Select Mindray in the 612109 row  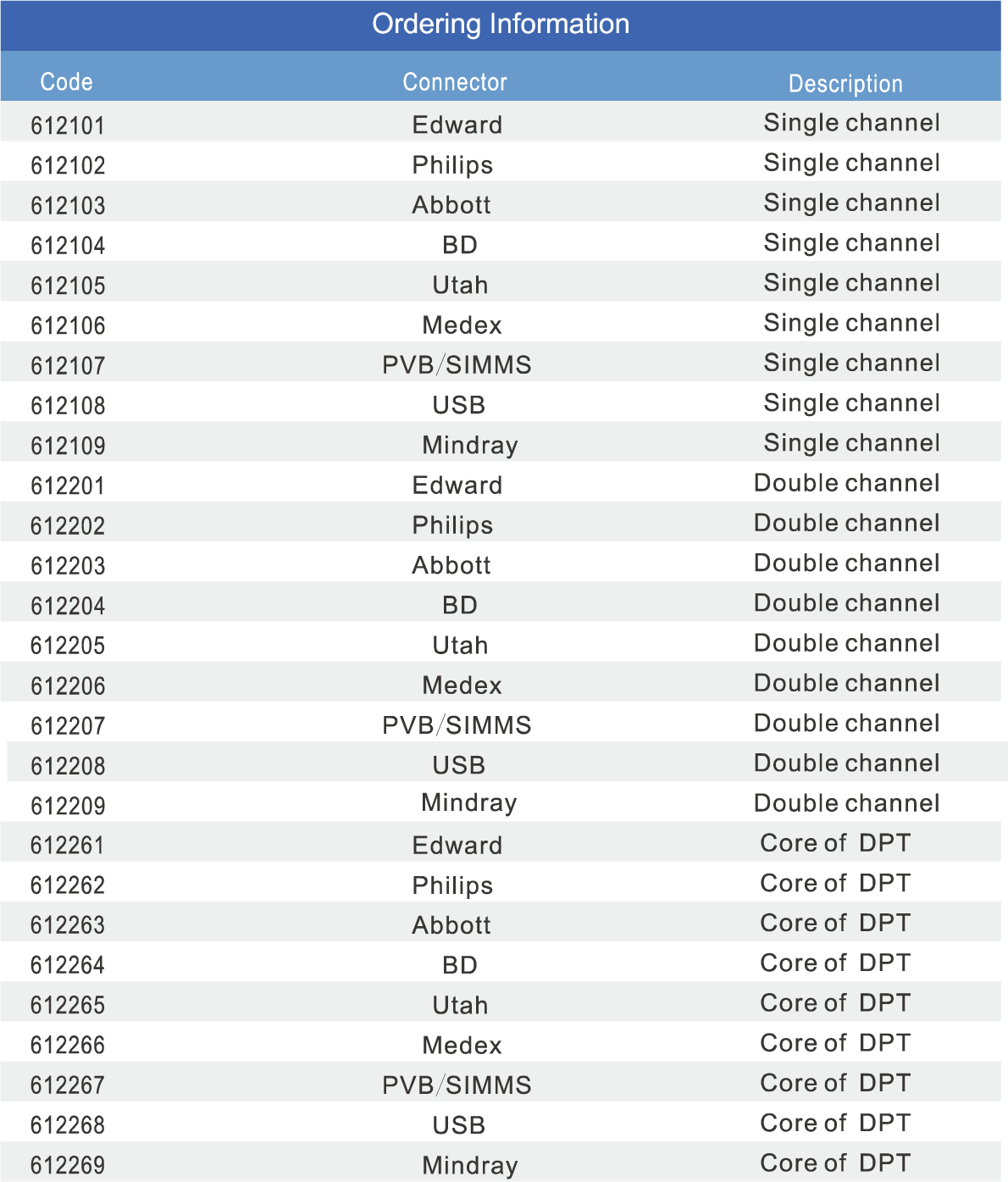tap(470, 446)
